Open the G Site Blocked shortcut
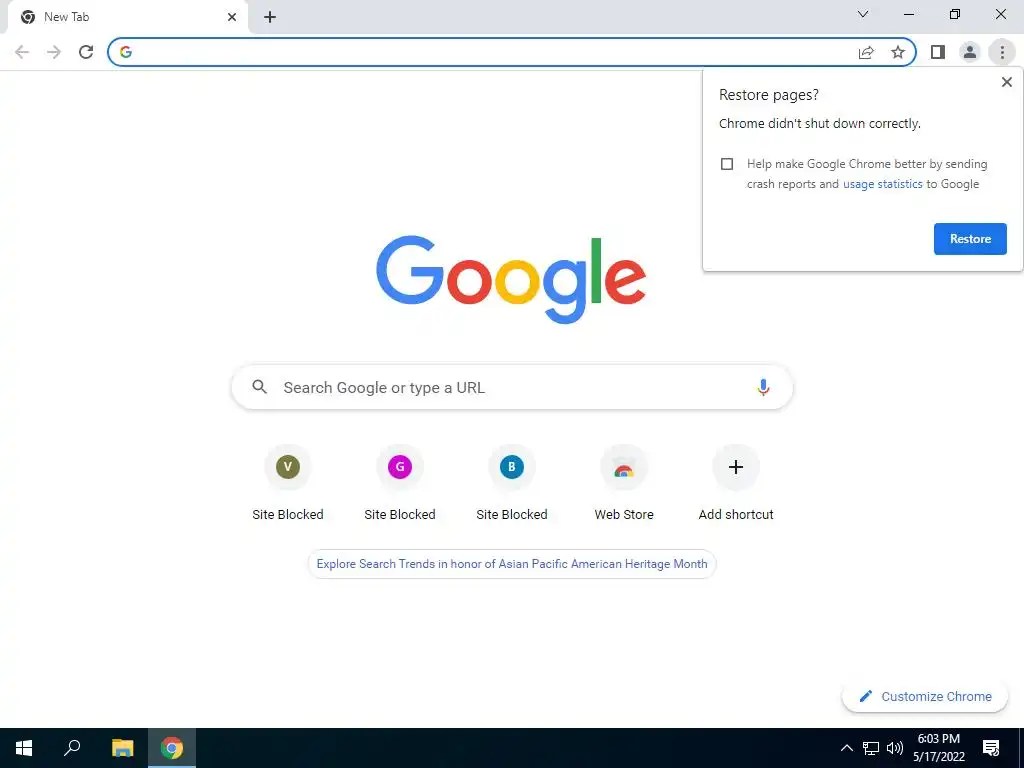The height and width of the screenshot is (768, 1024). pyautogui.click(x=400, y=483)
